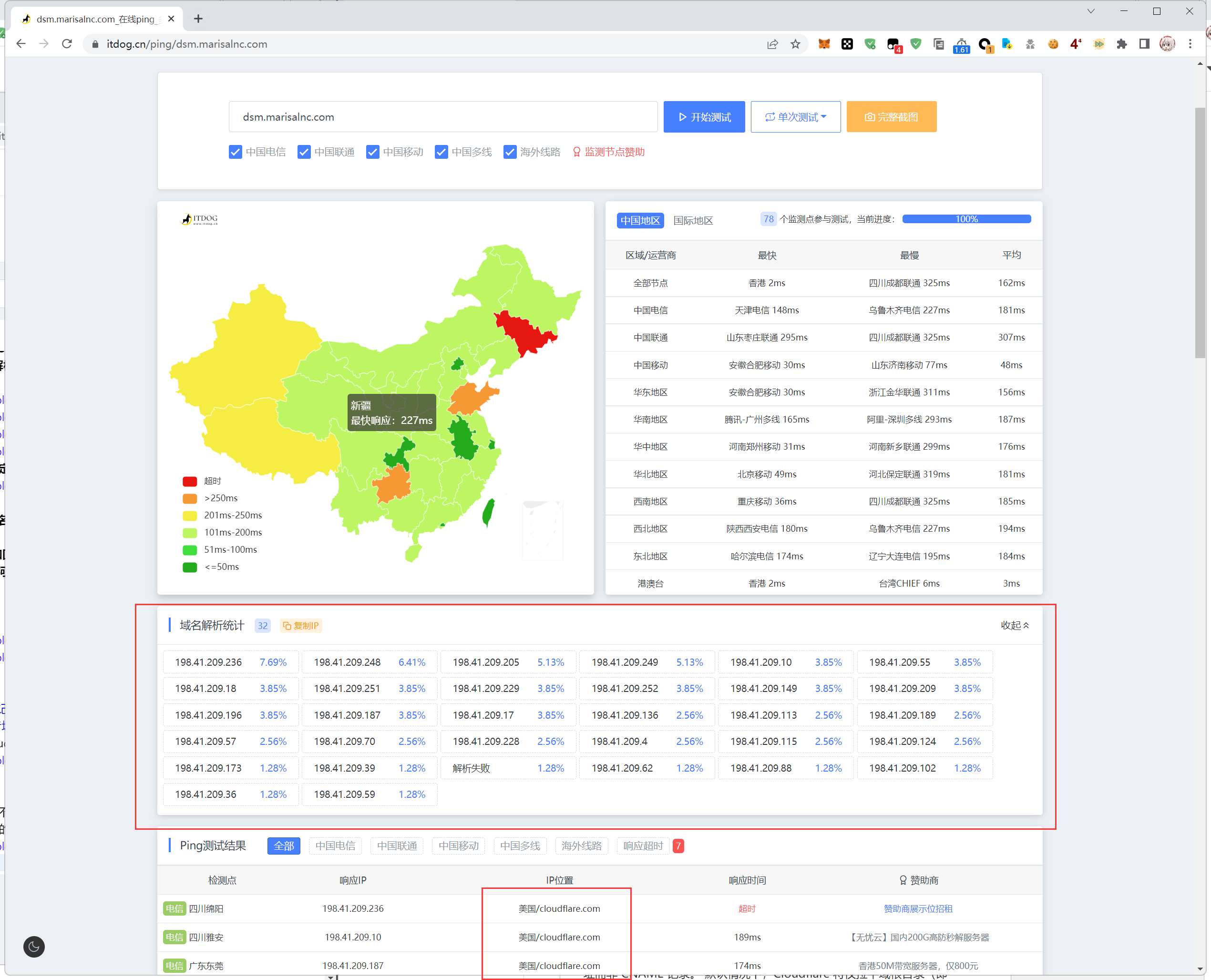This screenshot has height=980, width=1211.
Task: Click 四川绵阳 ping result row
Action: (599, 908)
